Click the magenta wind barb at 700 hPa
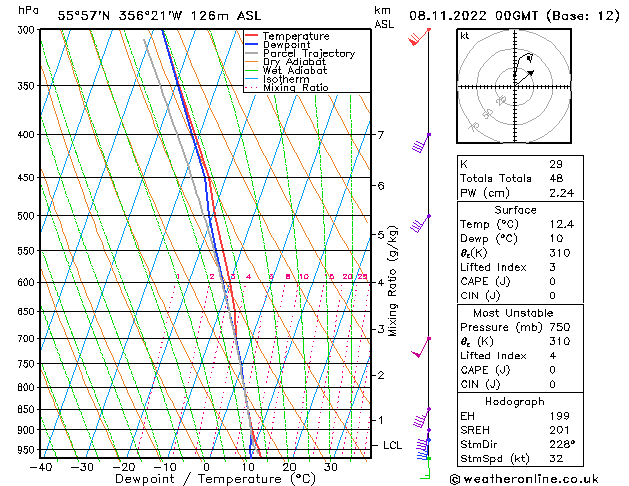Screen dimensions: 629x486 (x=421, y=347)
